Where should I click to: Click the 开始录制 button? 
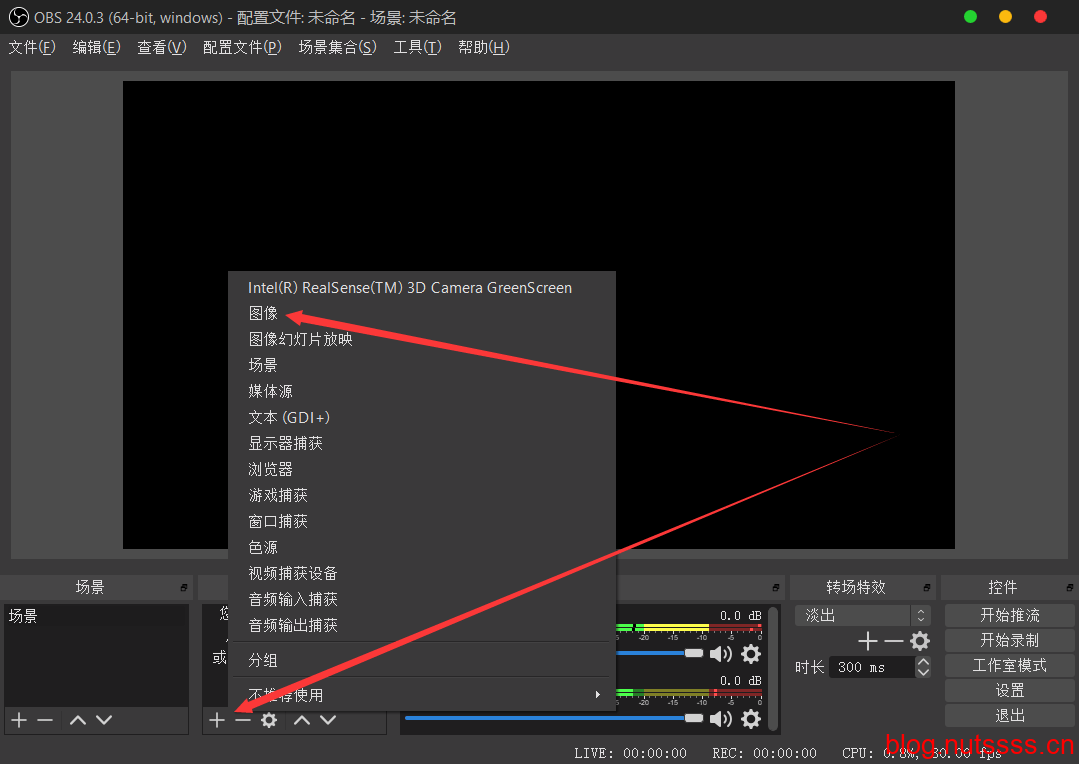1009,640
